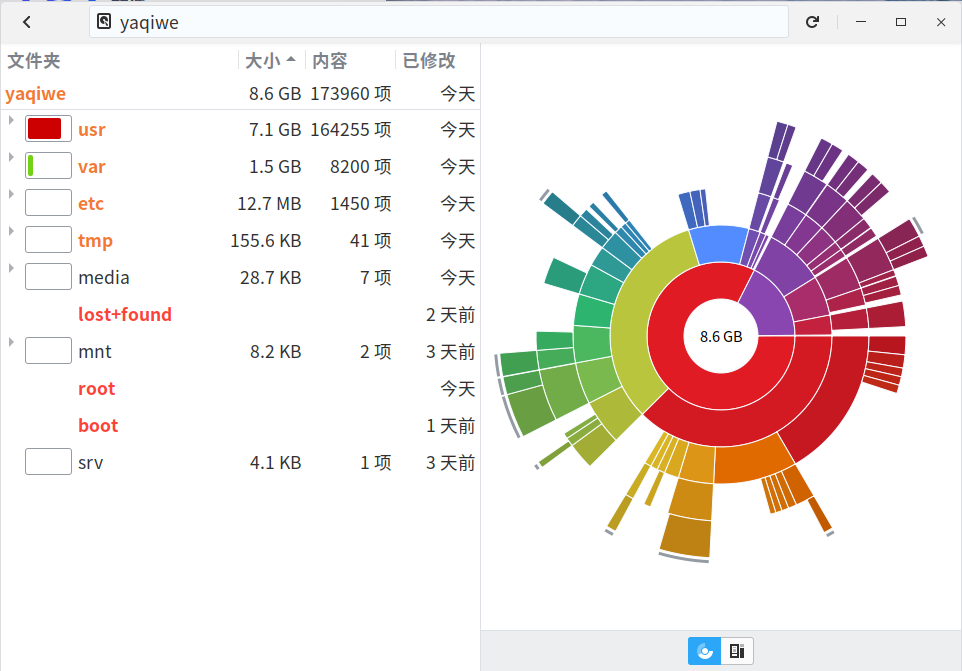
Task: Click the 8200 项 contents value
Action: pyautogui.click(x=361, y=167)
